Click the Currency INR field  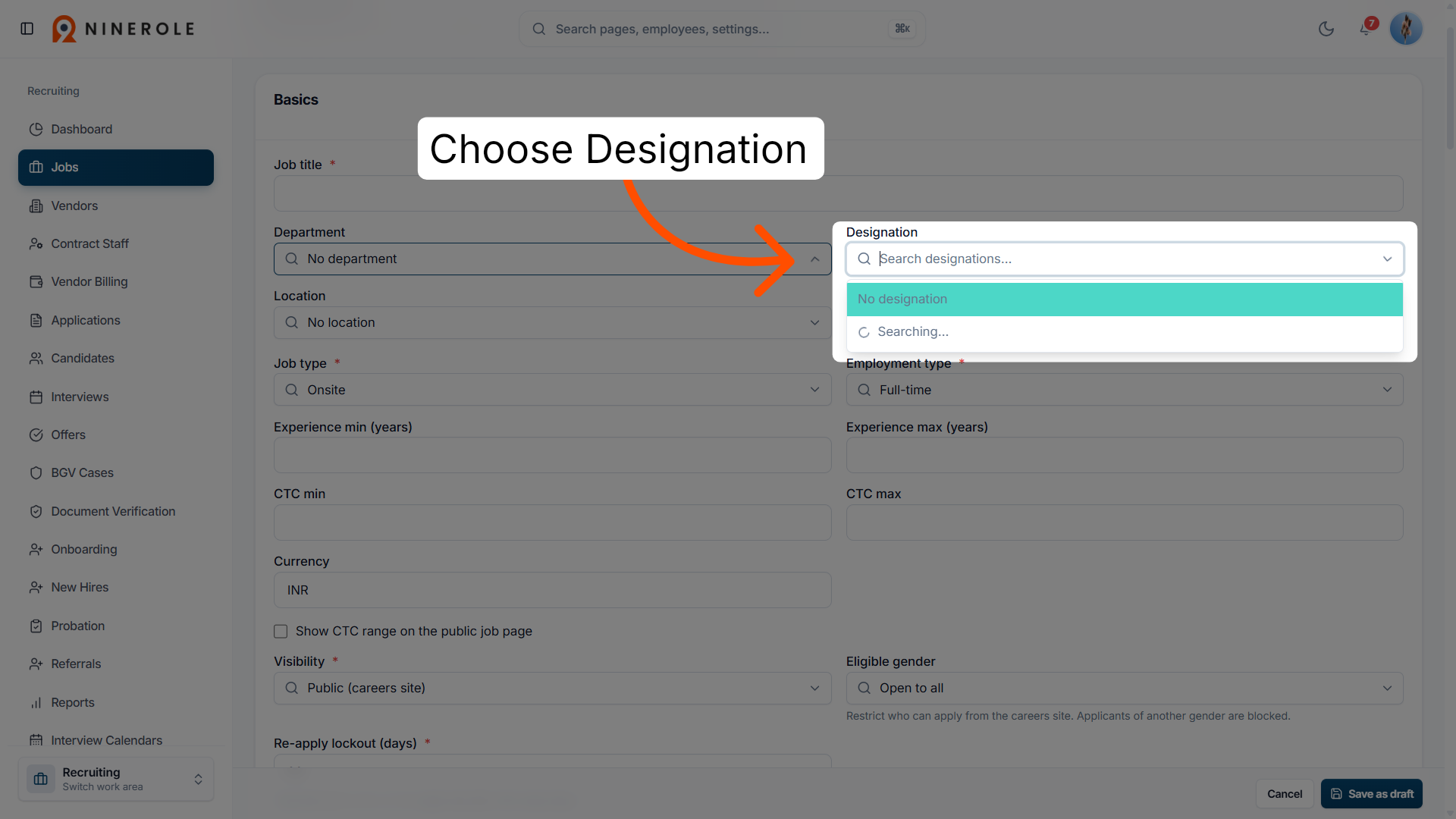click(x=552, y=590)
